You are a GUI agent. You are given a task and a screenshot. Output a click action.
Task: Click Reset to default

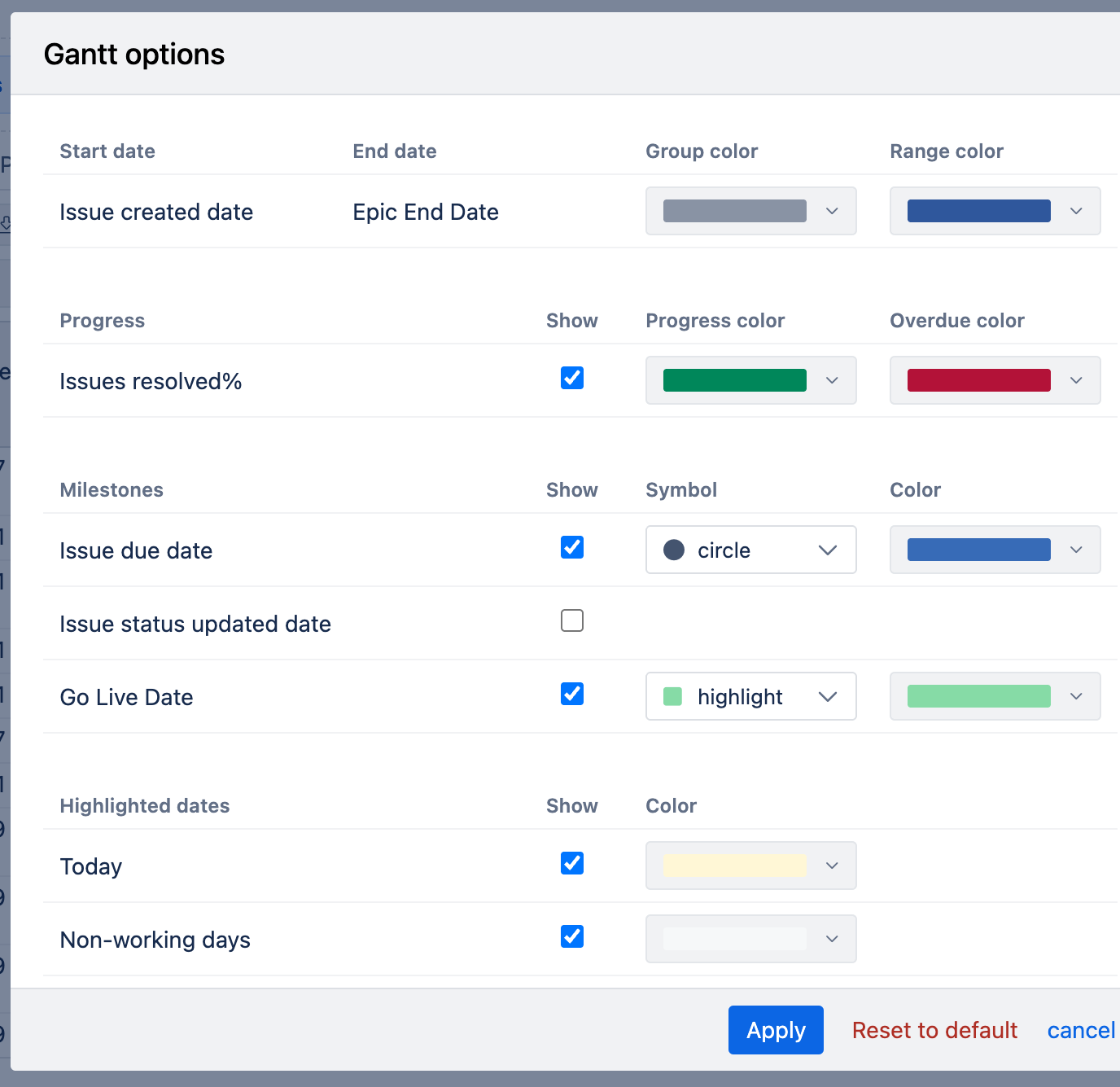[934, 1030]
